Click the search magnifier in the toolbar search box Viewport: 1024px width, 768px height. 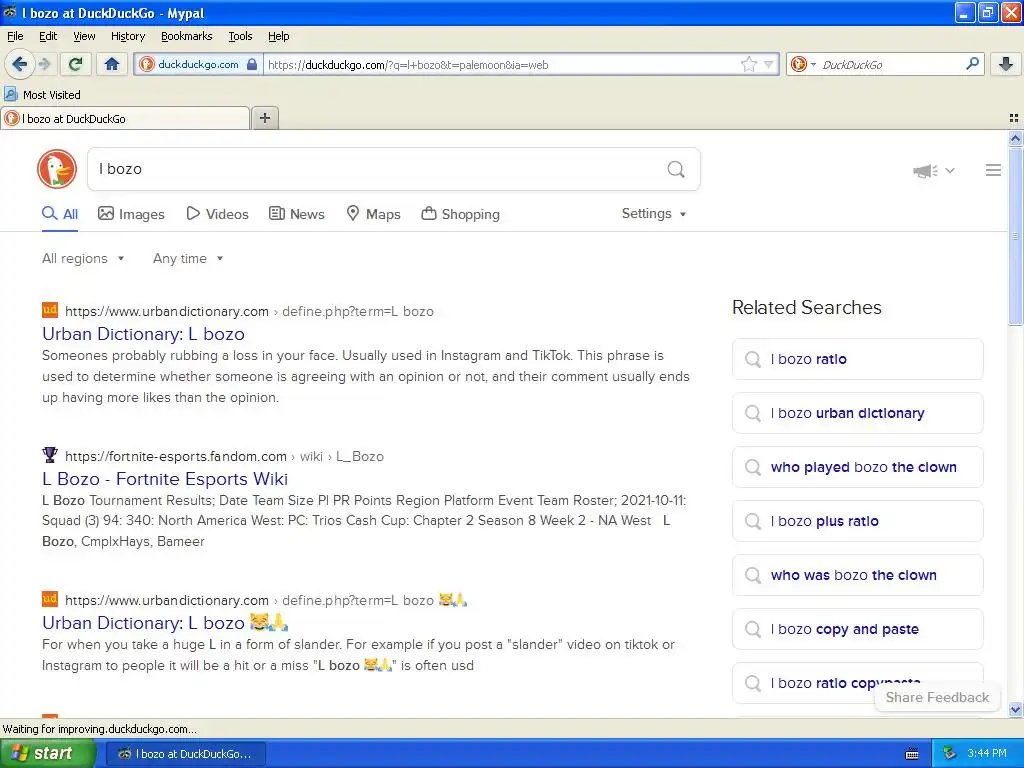coord(972,64)
